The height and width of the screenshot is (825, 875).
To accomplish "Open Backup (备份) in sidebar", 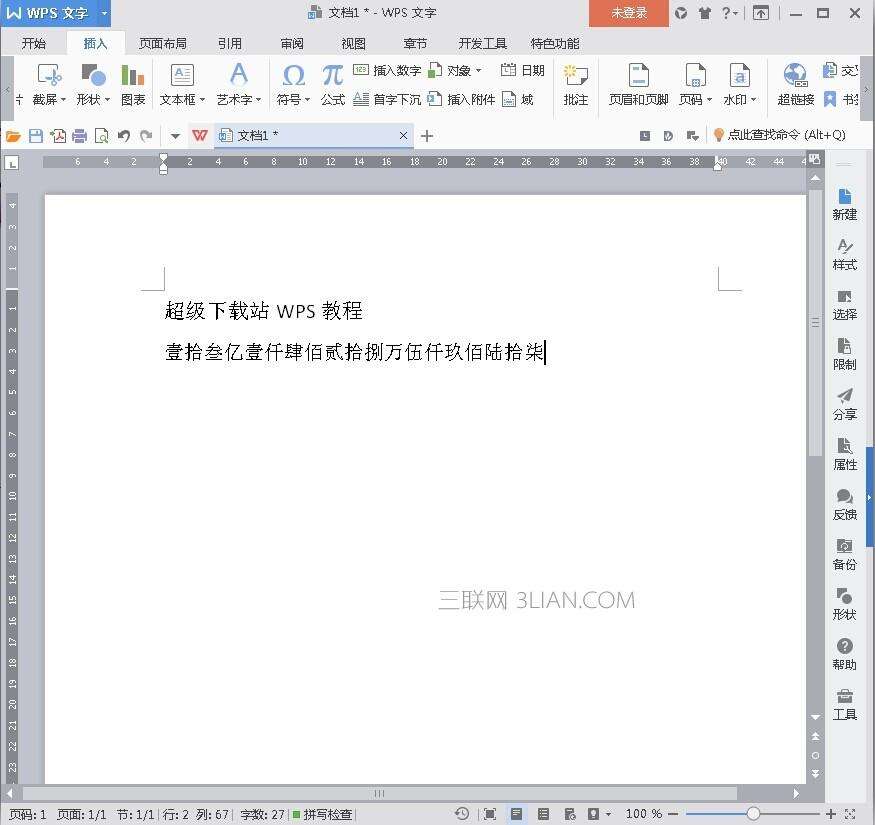I will pyautogui.click(x=844, y=555).
